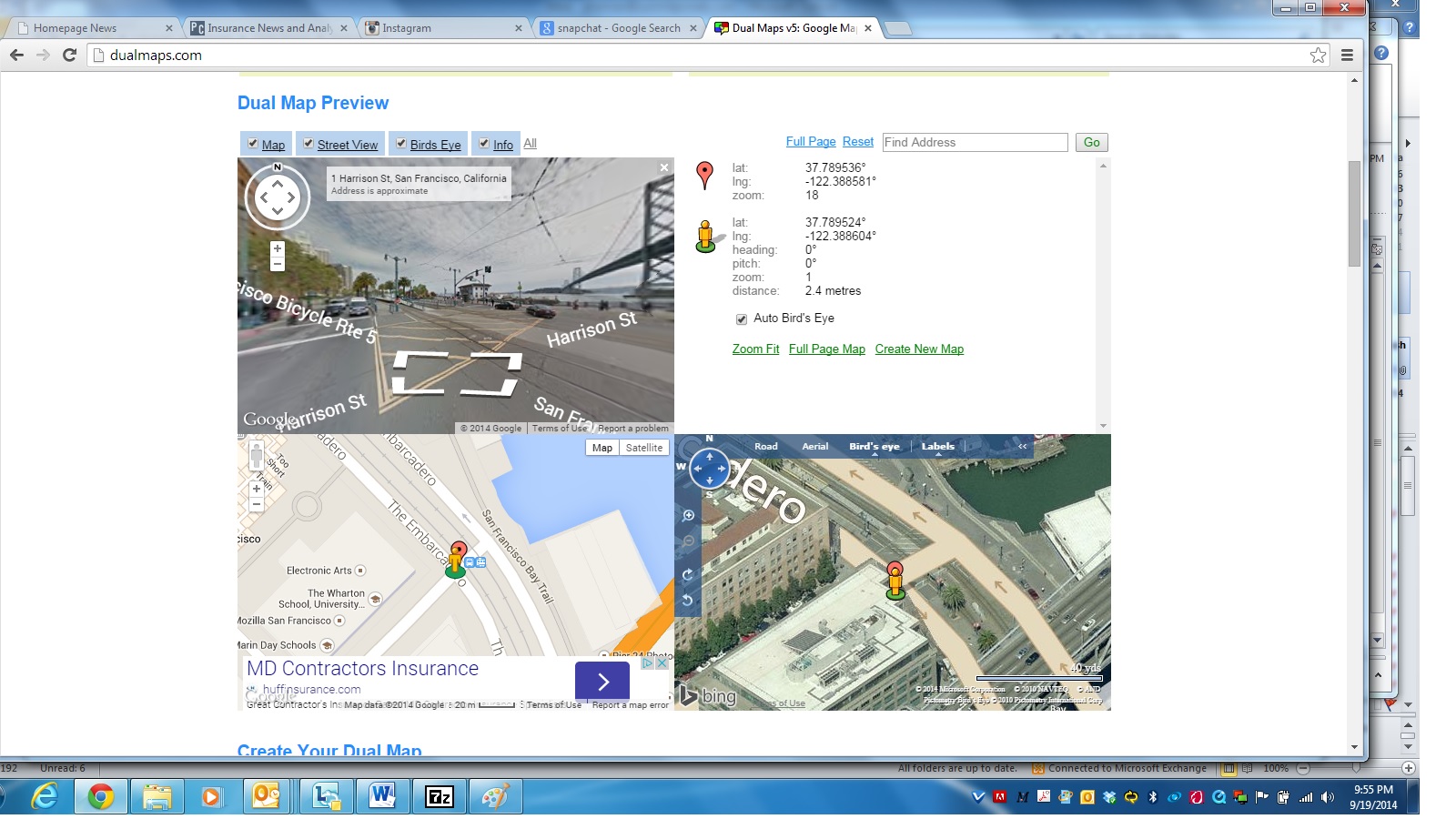The height and width of the screenshot is (819, 1456).
Task: Open Labels dropdown on Bing map
Action: click(937, 447)
